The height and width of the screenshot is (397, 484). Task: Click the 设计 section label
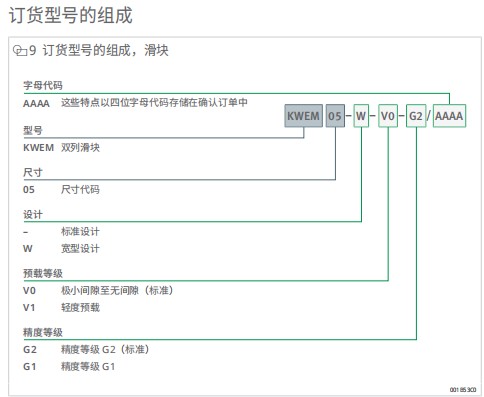[x=33, y=214]
